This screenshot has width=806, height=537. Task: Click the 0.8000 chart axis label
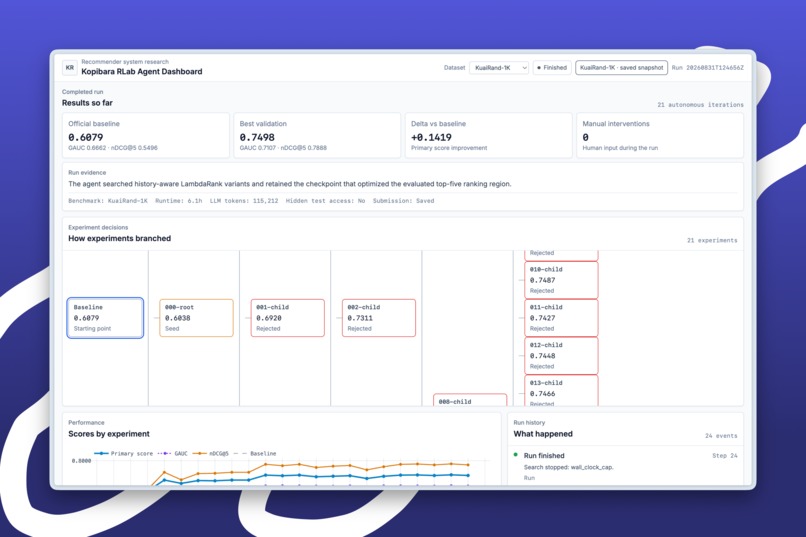[x=81, y=461]
